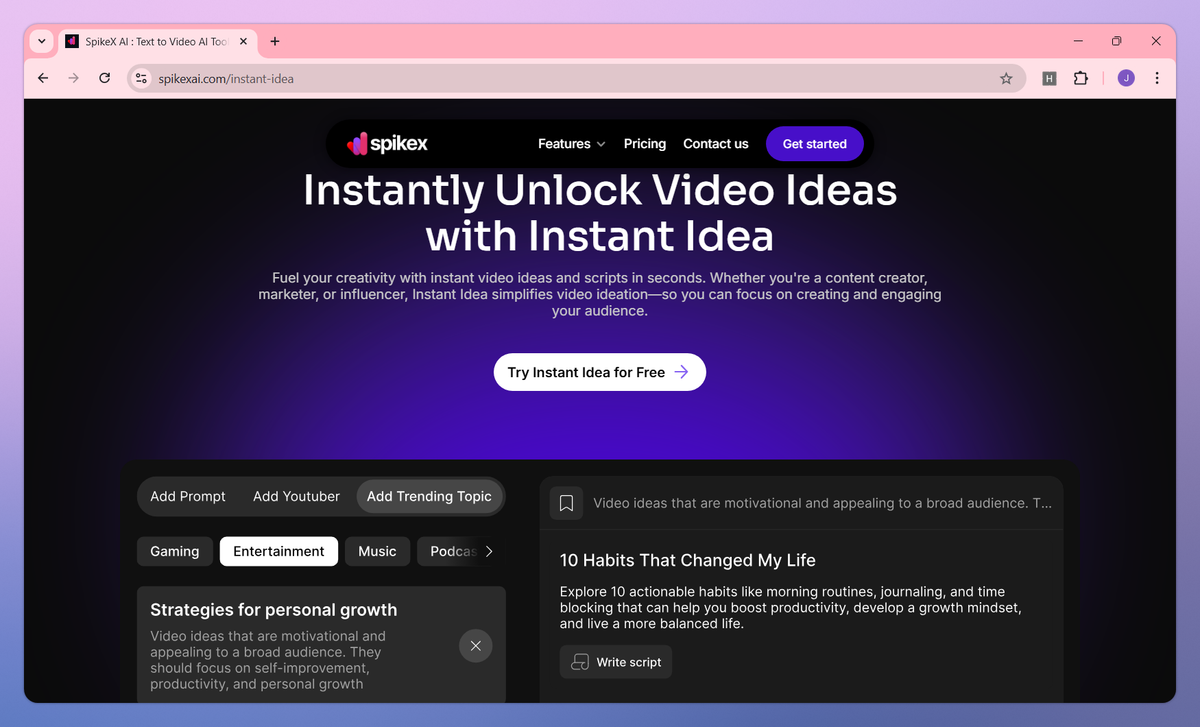
Task: Click the browser forward arrow
Action: pyautogui.click(x=73, y=78)
